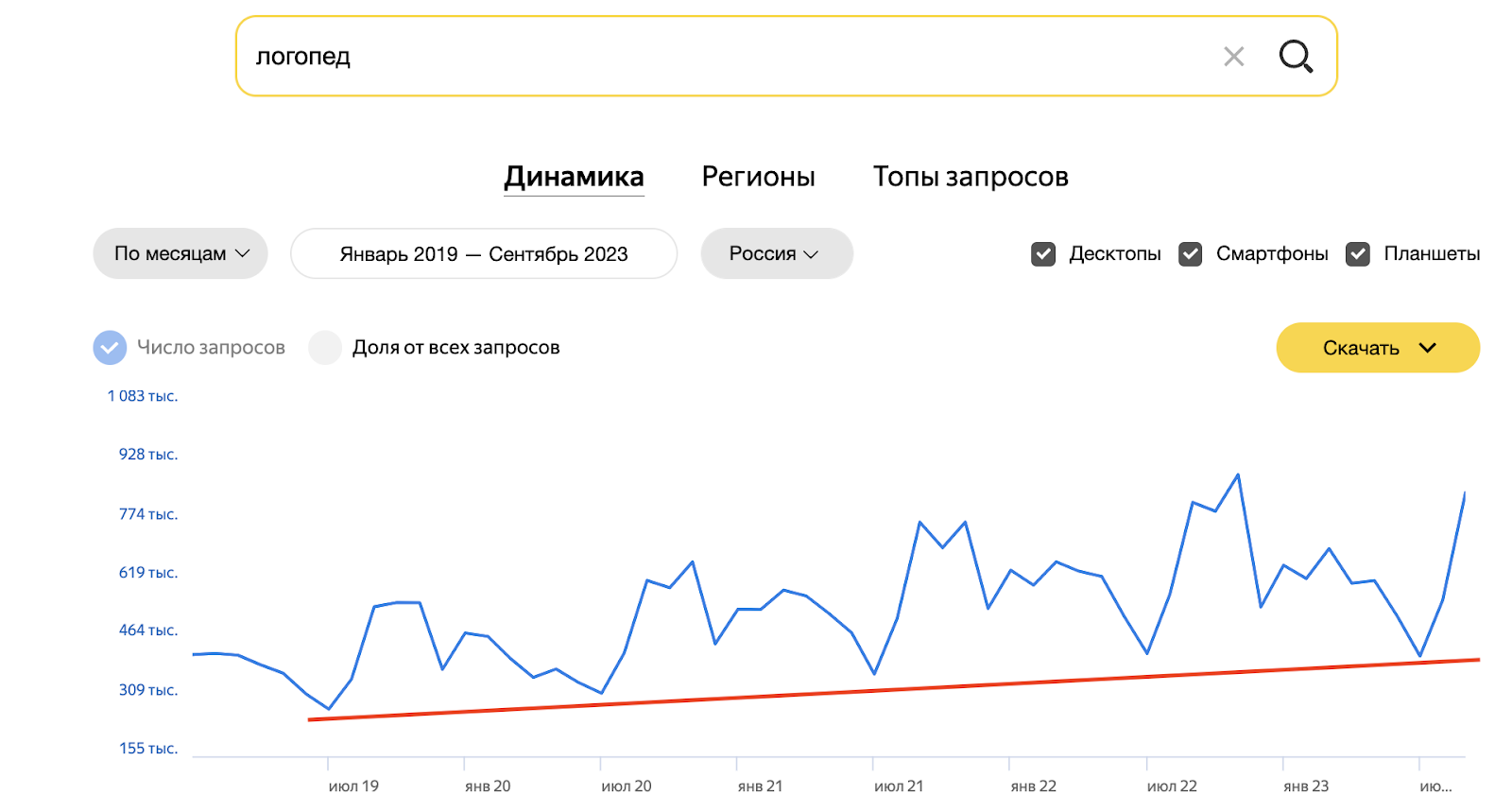Viewport: 1512px width, 812px height.
Task: Open the Регионы tab
Action: coord(758,177)
